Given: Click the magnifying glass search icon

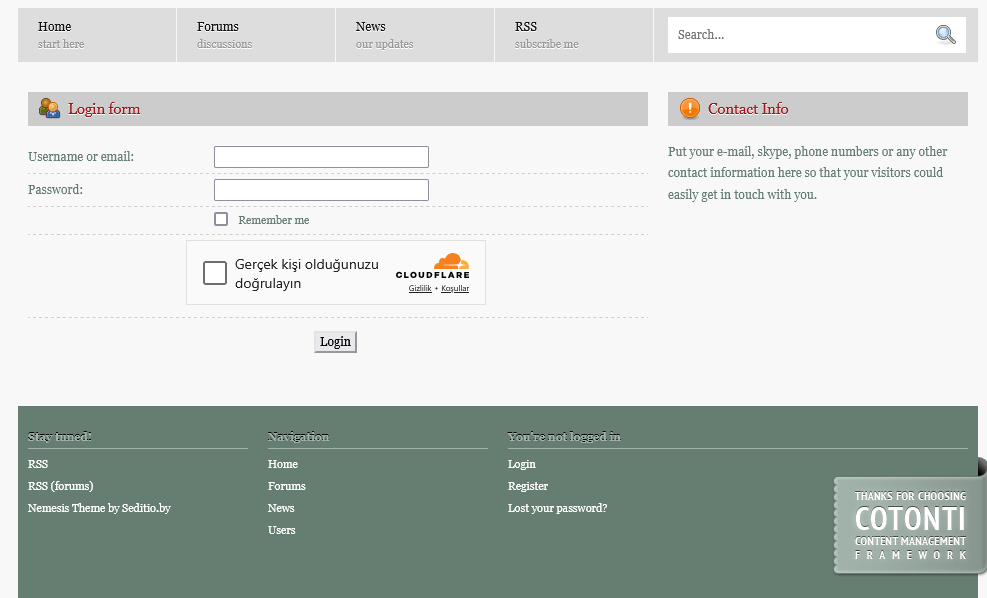Looking at the screenshot, I should click(x=945, y=34).
